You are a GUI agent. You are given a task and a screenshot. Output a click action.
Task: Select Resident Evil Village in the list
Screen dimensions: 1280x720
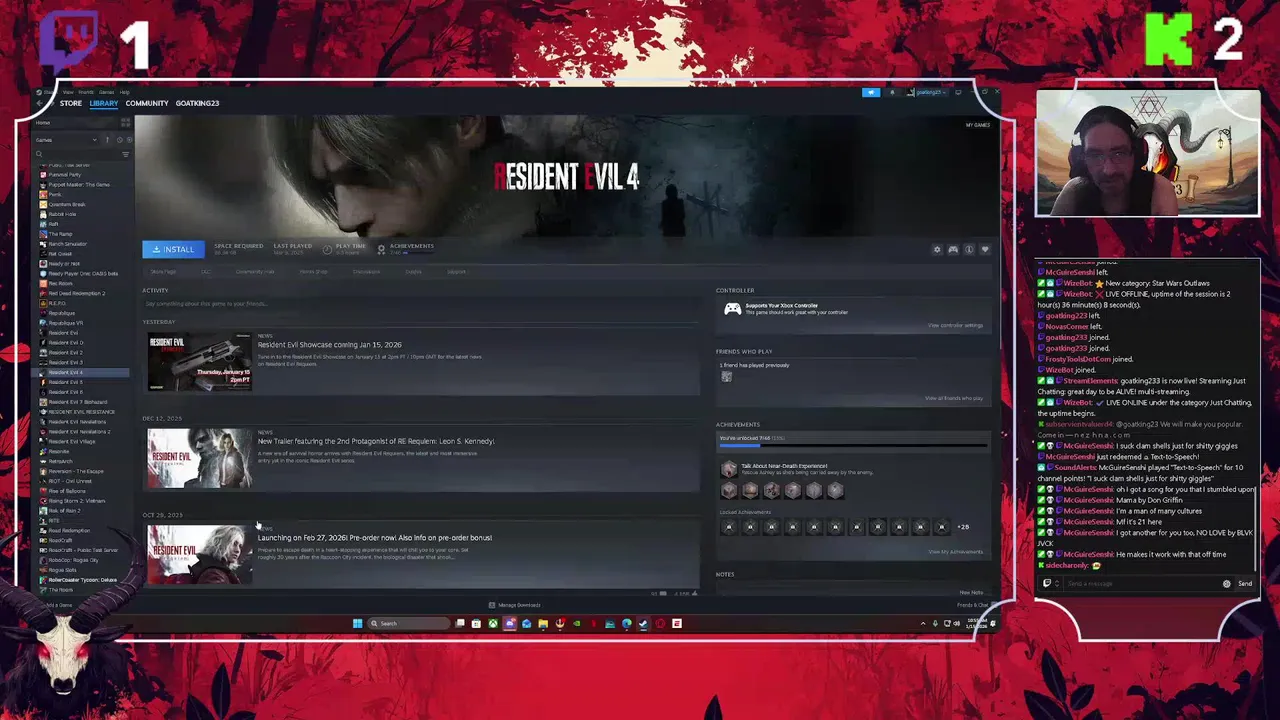[x=71, y=442]
